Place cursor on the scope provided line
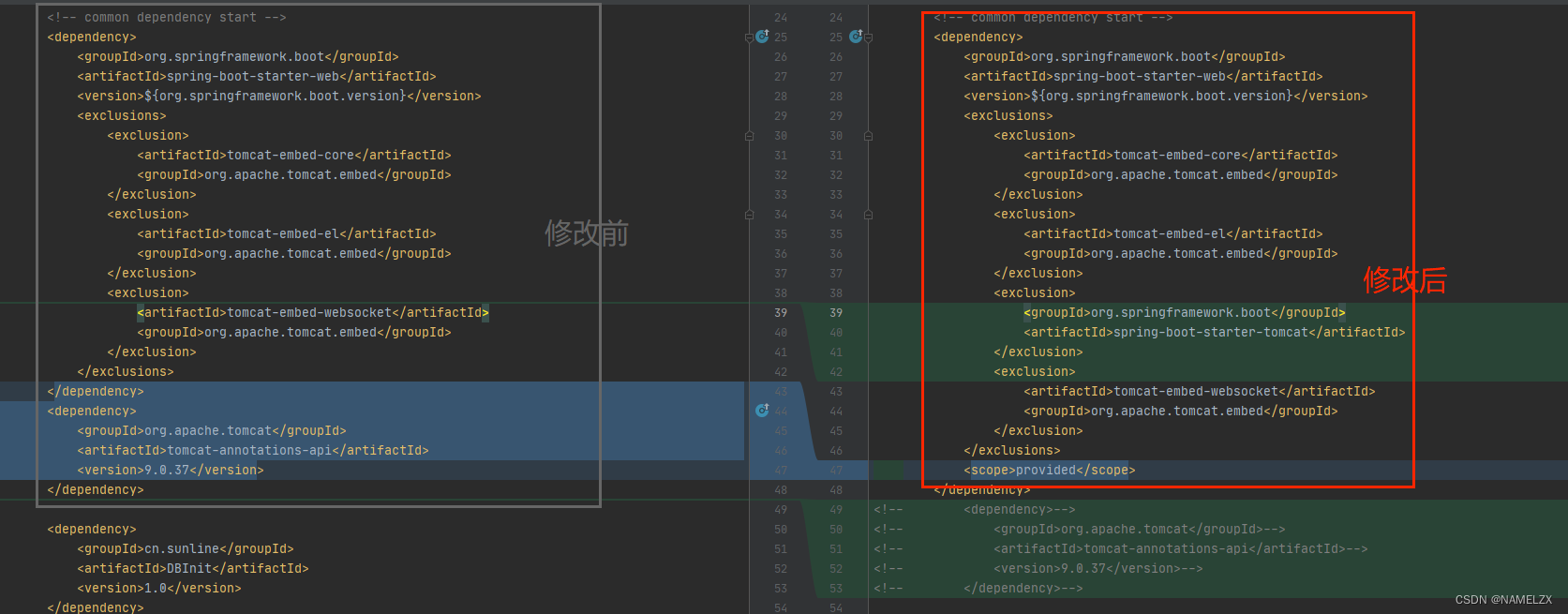Image resolution: width=1568 pixels, height=614 pixels. 1049,471
